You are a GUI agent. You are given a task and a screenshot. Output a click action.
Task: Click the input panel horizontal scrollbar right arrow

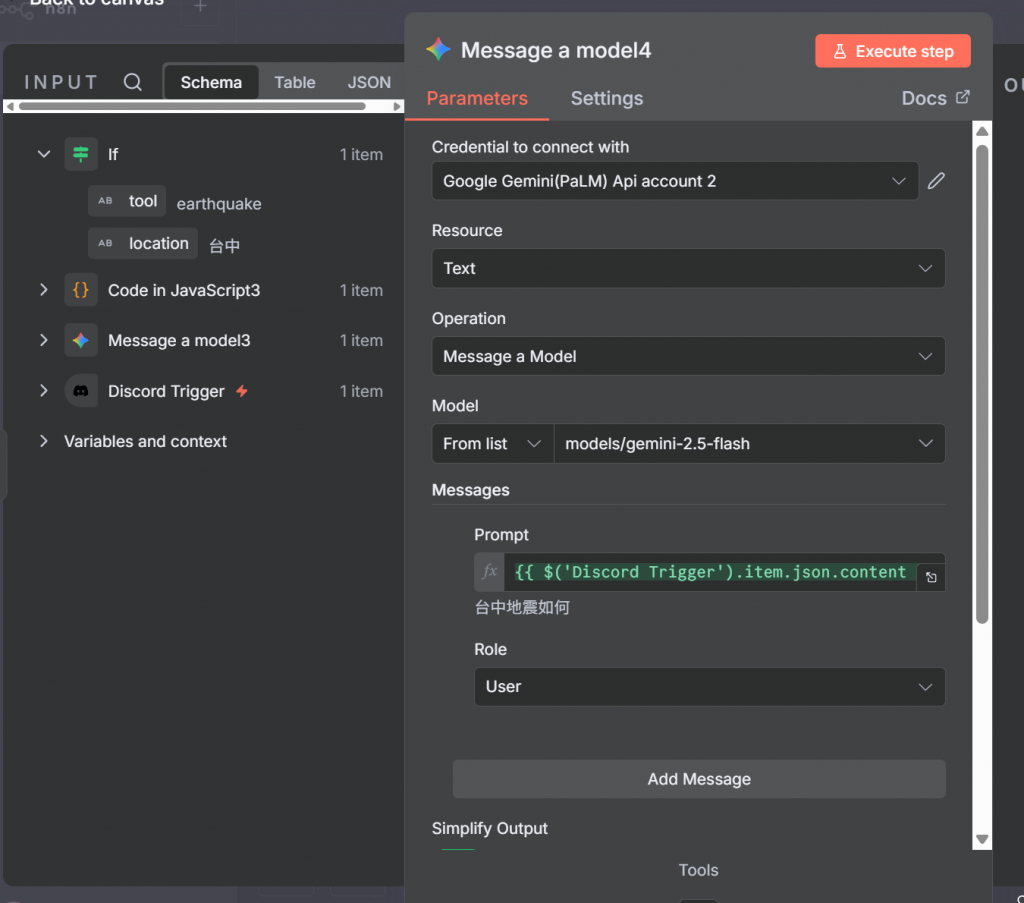click(396, 106)
